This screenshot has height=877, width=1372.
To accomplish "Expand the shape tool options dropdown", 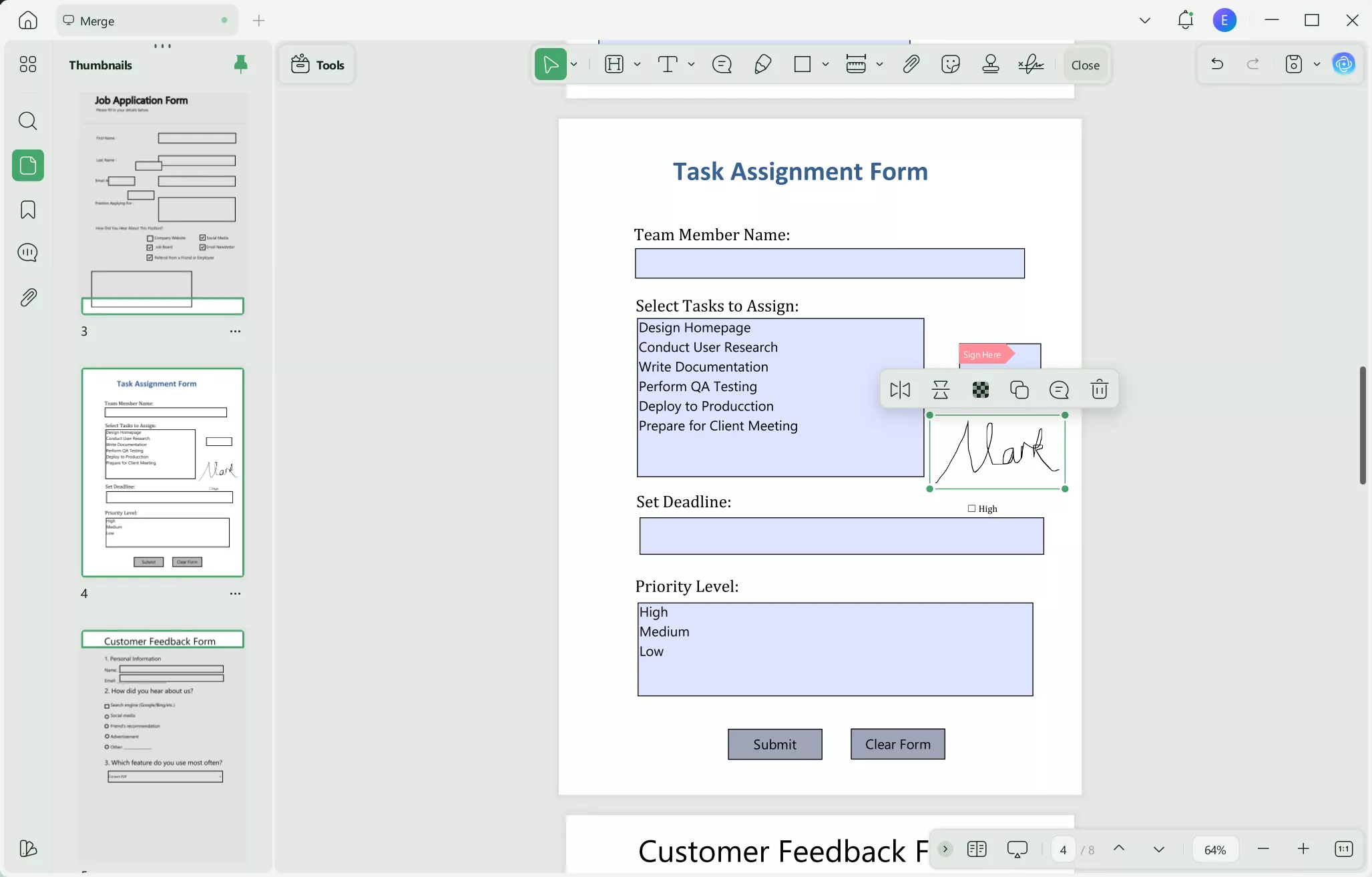I will tap(825, 64).
